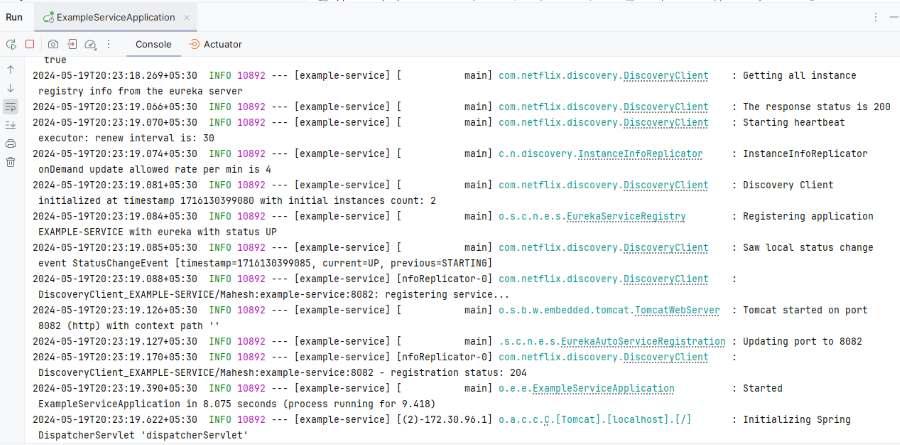This screenshot has height=445, width=900.
Task: Click the 'registering service...' log line
Action: tap(274, 295)
